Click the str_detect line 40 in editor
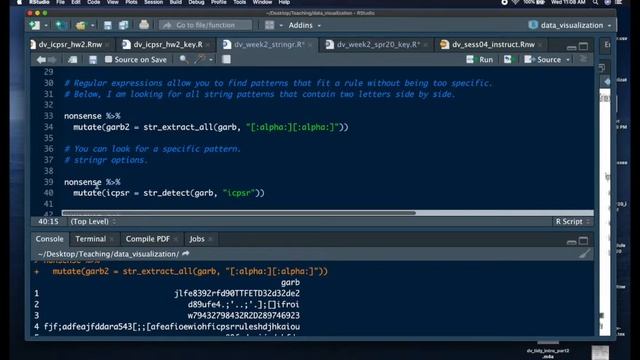This screenshot has height=360, width=640. point(169,193)
